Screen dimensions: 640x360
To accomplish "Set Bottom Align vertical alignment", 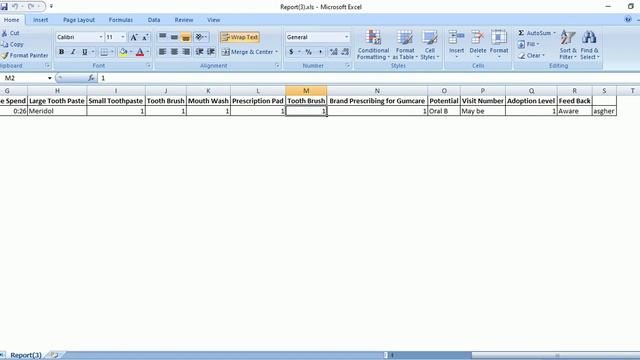I will pos(186,37).
